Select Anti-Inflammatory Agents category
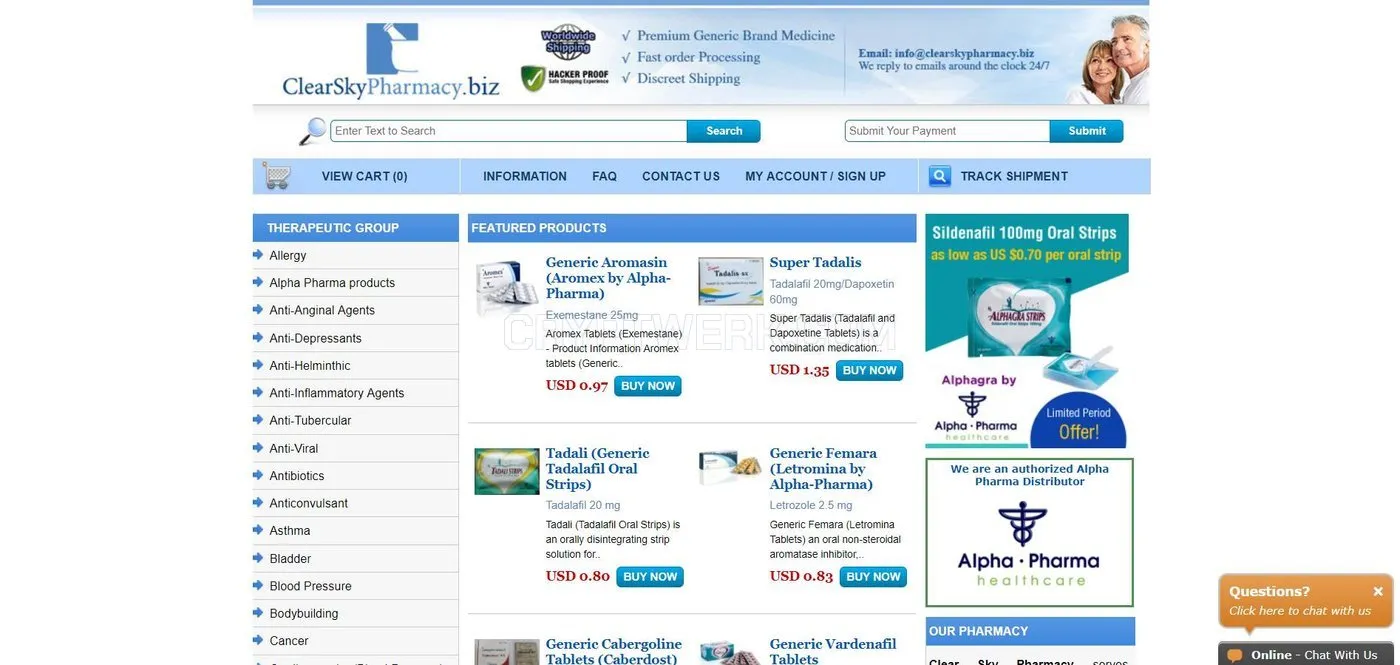 (337, 393)
